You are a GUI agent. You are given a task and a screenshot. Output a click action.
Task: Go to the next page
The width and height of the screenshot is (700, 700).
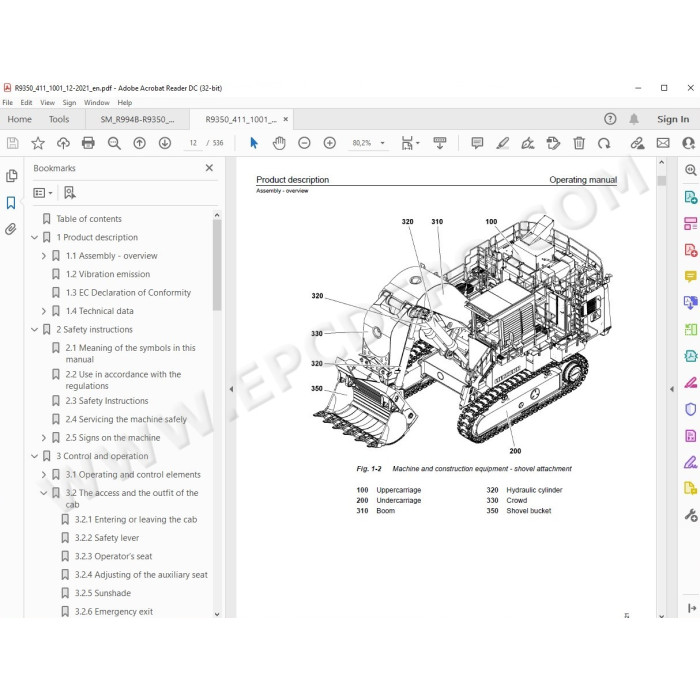pos(165,143)
